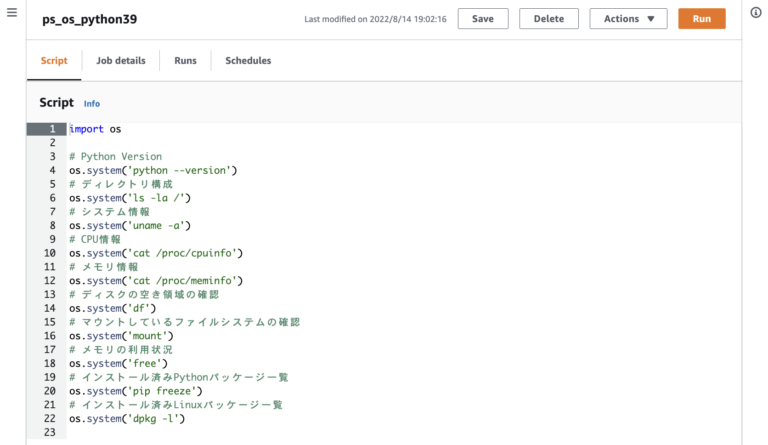Open the hamburger navigation menu
This screenshot has height=445, width=768.
coord(12,12)
